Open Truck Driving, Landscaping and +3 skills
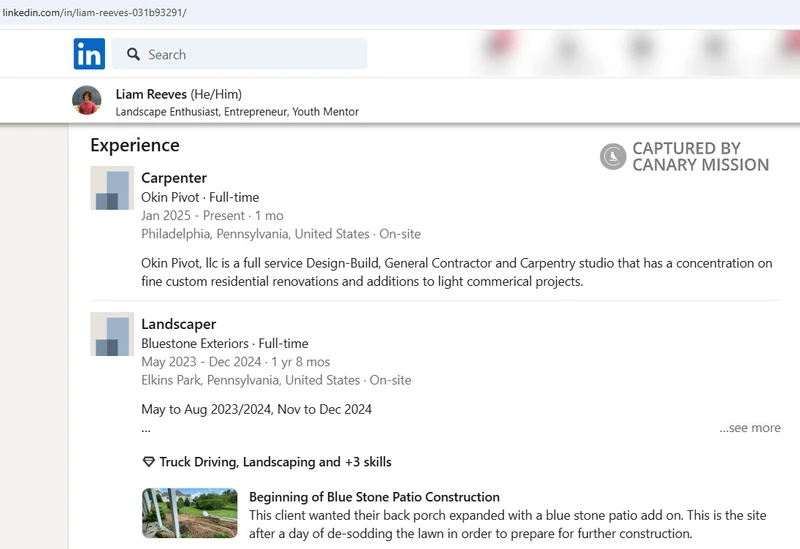The width and height of the screenshot is (800, 549). 276,462
